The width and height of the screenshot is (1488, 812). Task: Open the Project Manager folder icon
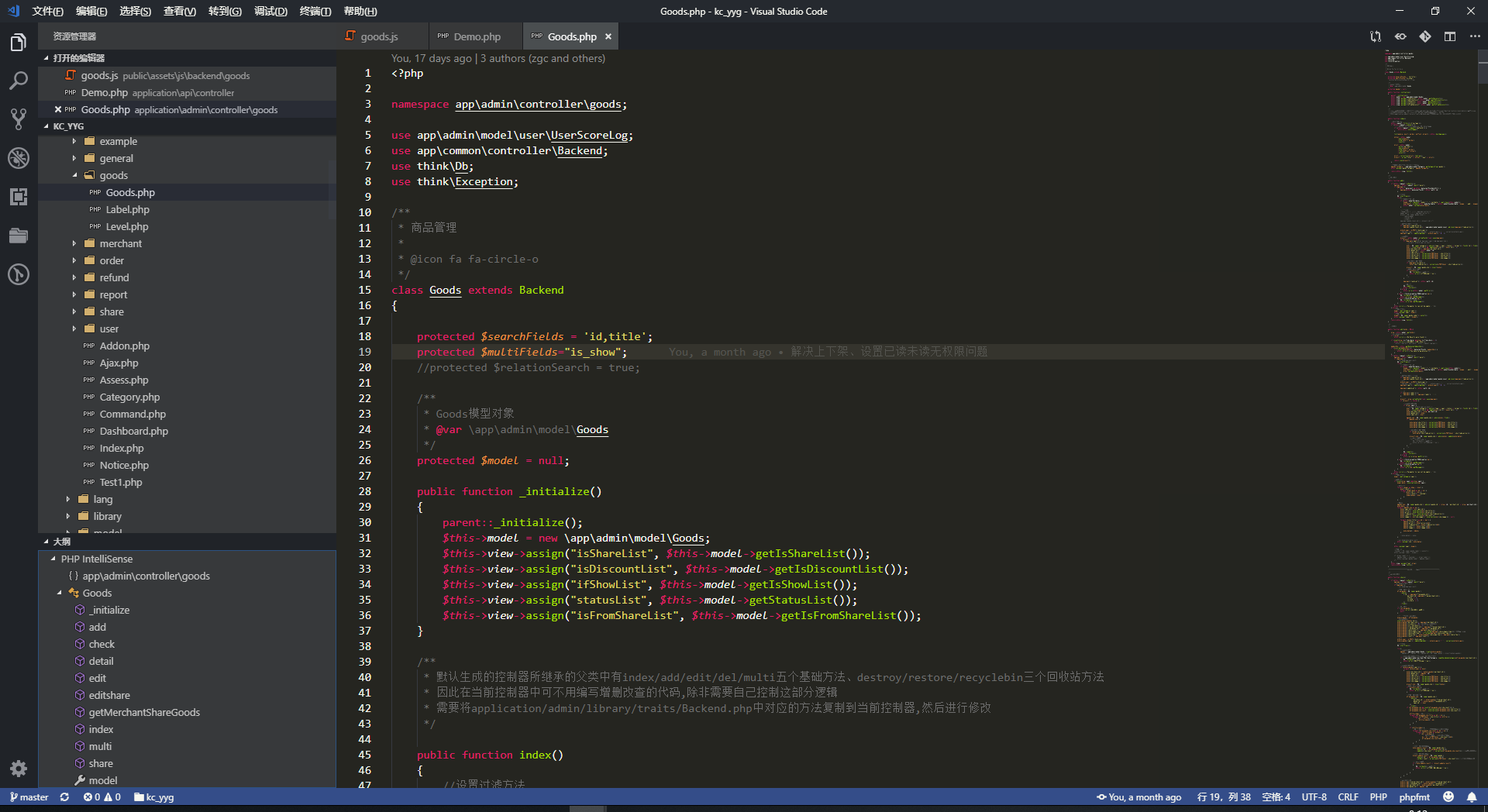click(x=19, y=236)
